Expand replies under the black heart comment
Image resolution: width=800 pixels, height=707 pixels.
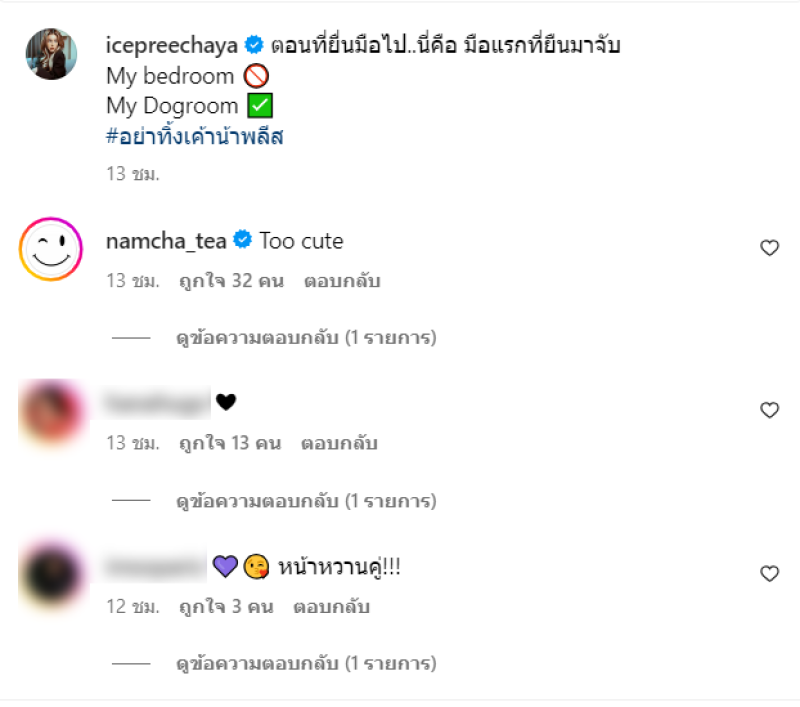pyautogui.click(x=306, y=501)
